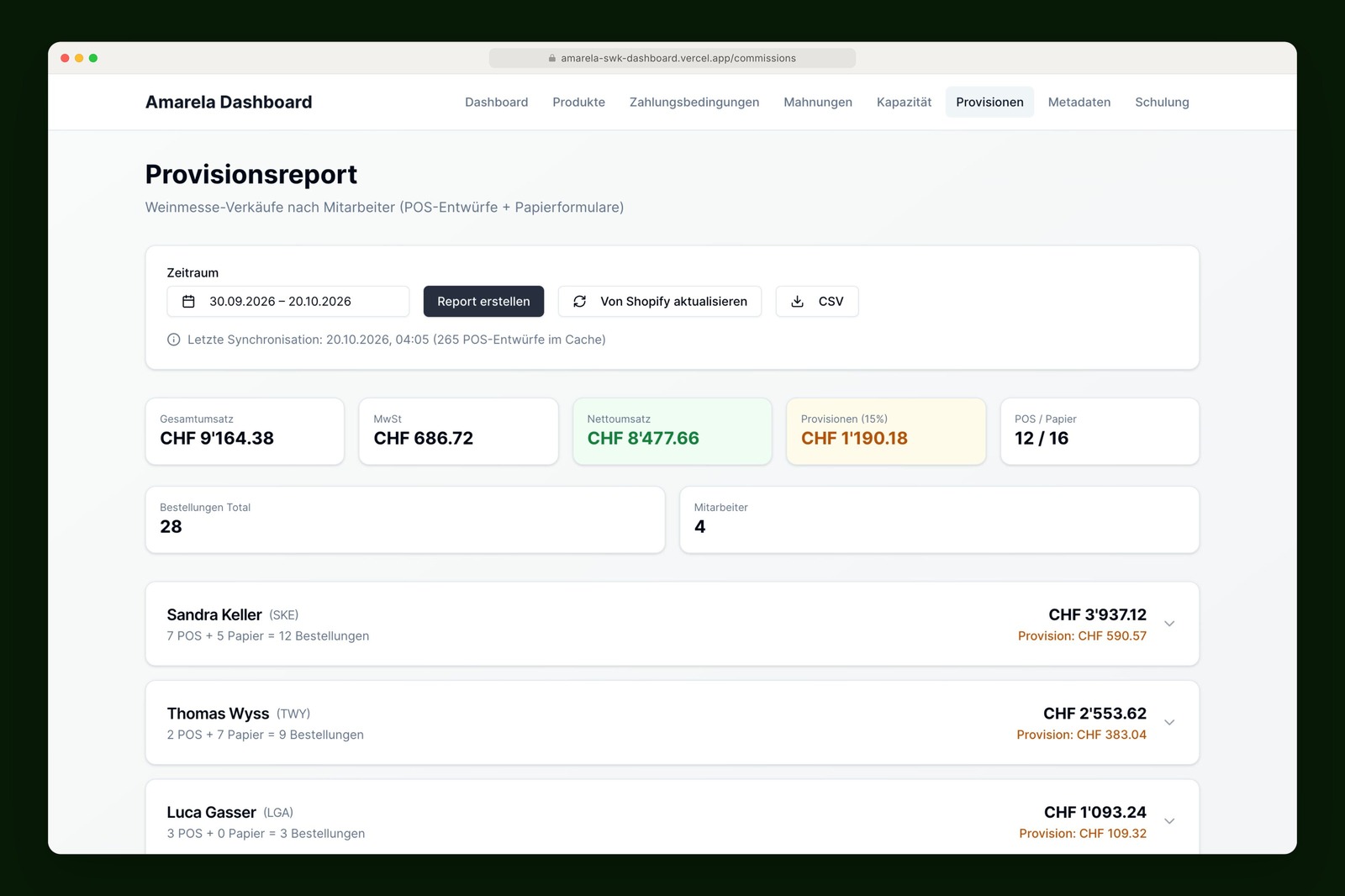Switch to Kapazität page
Image resolution: width=1345 pixels, height=896 pixels.
[x=905, y=102]
